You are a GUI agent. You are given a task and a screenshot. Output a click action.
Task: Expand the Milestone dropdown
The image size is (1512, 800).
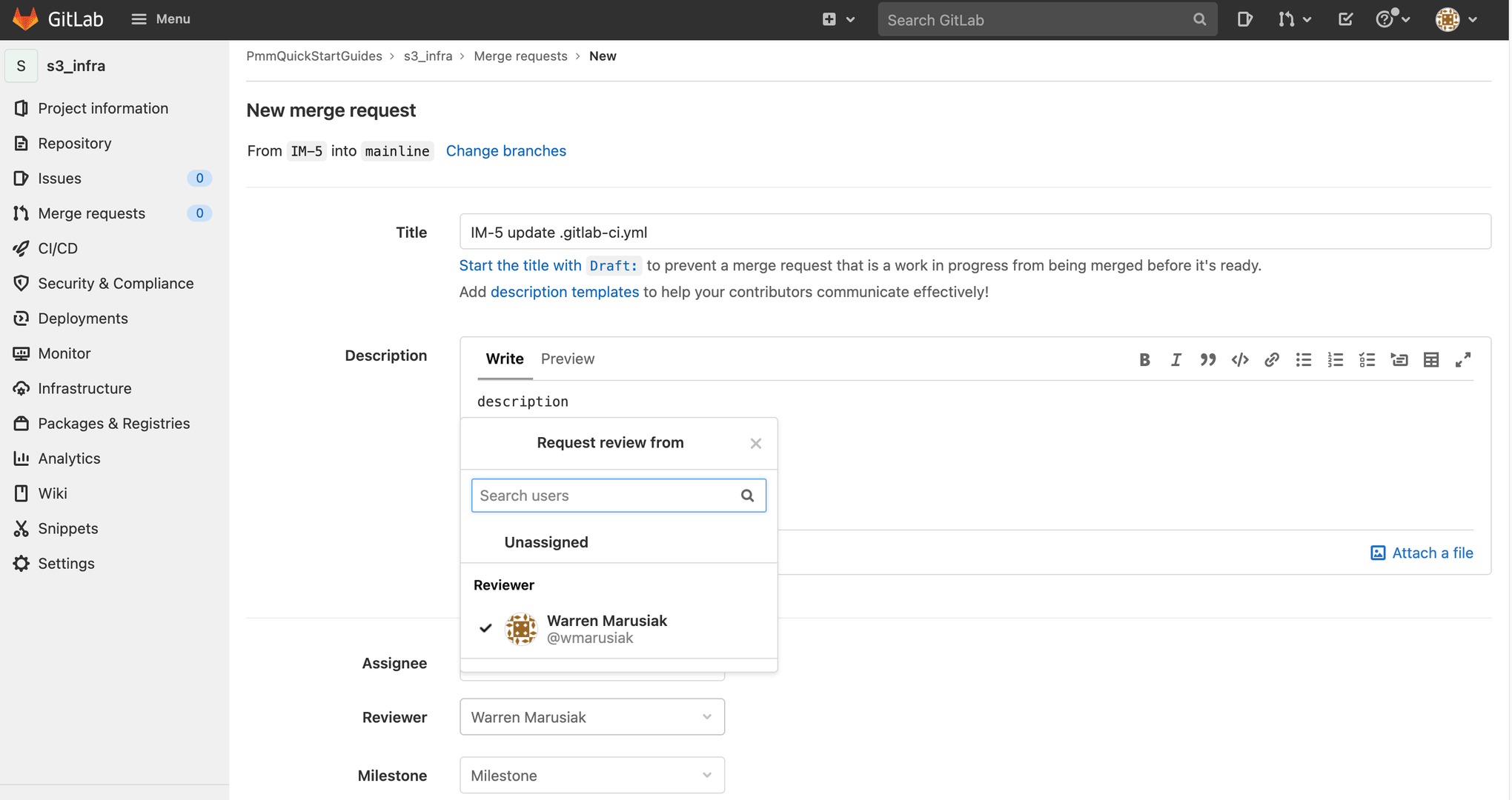click(592, 775)
